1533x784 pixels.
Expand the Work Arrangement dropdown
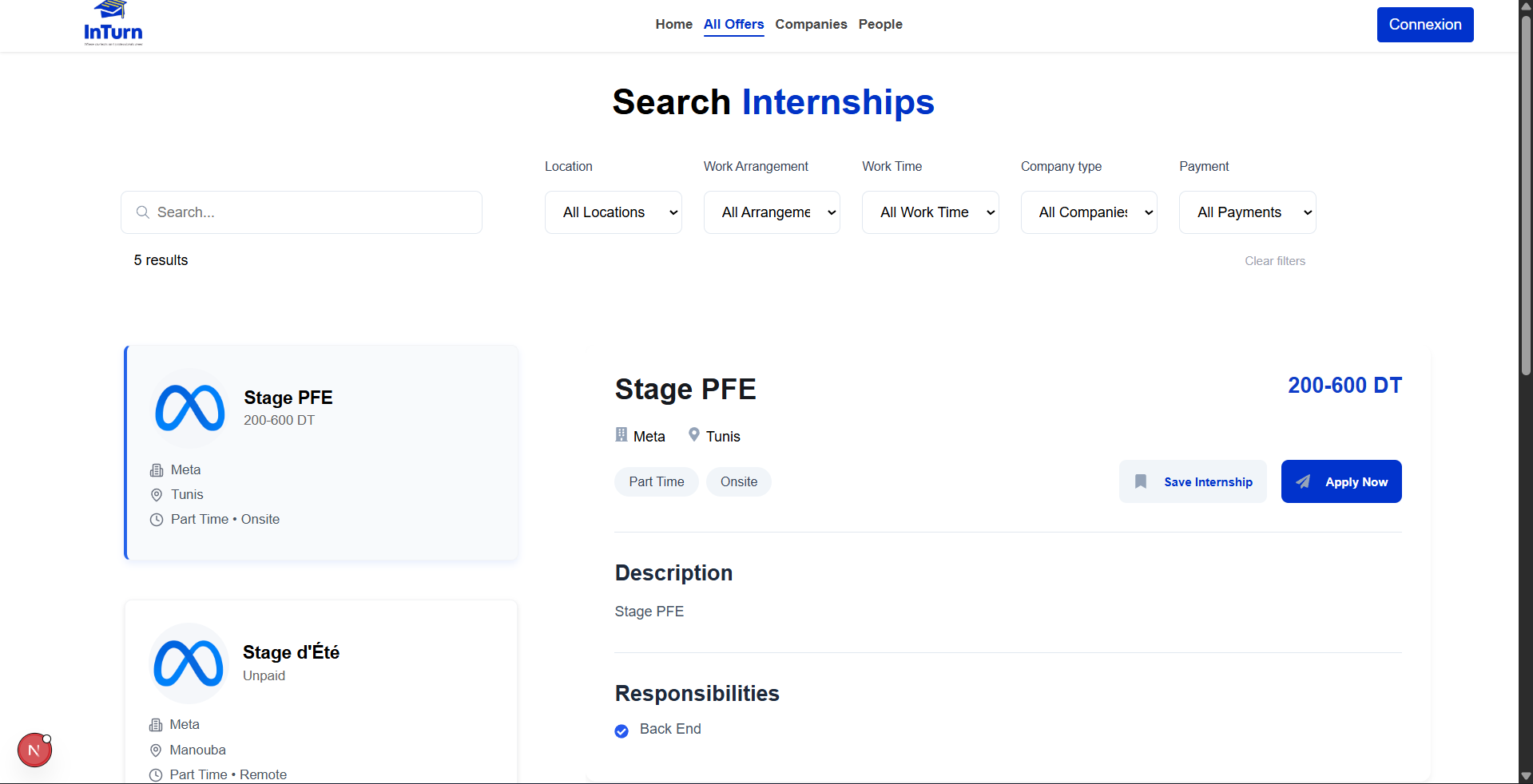tap(772, 212)
